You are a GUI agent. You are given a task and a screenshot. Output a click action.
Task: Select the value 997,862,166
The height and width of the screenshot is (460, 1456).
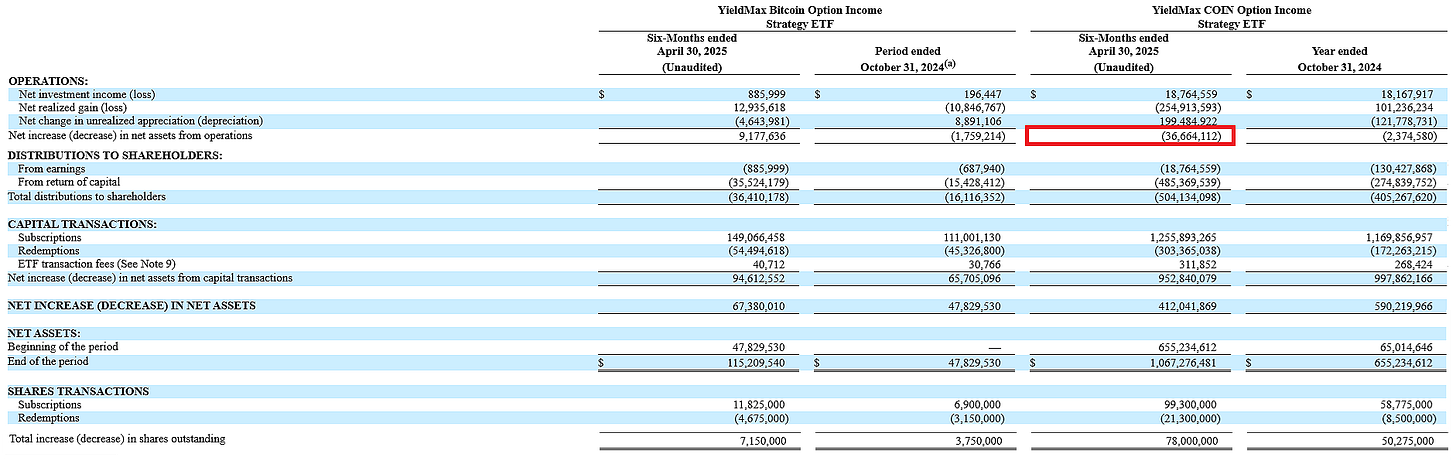1405,278
